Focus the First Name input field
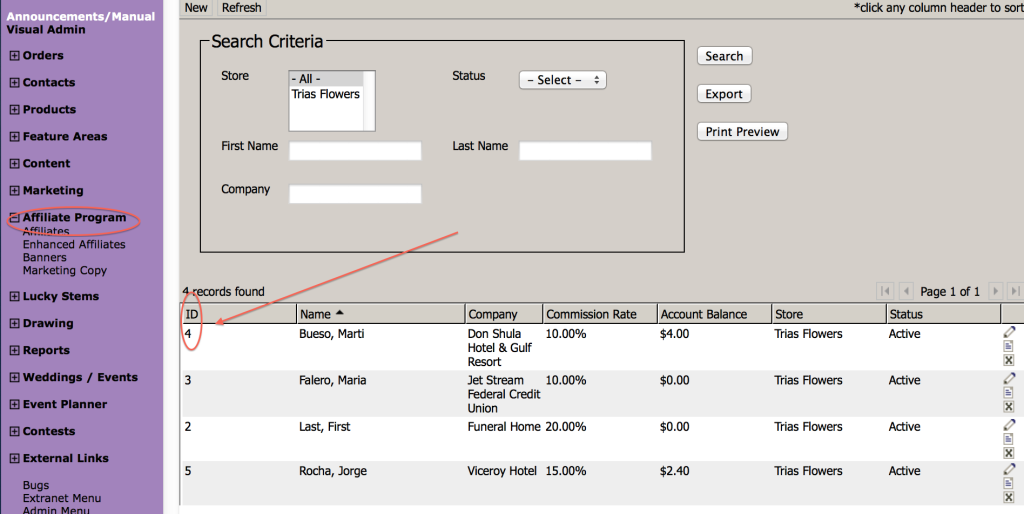The height and width of the screenshot is (514, 1024). coord(355,151)
